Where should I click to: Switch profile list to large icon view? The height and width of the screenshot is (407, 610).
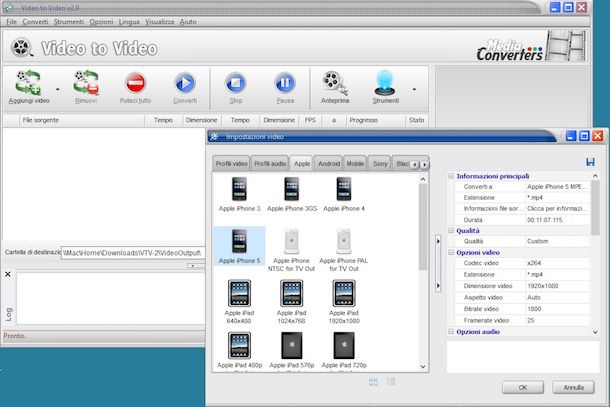point(373,382)
